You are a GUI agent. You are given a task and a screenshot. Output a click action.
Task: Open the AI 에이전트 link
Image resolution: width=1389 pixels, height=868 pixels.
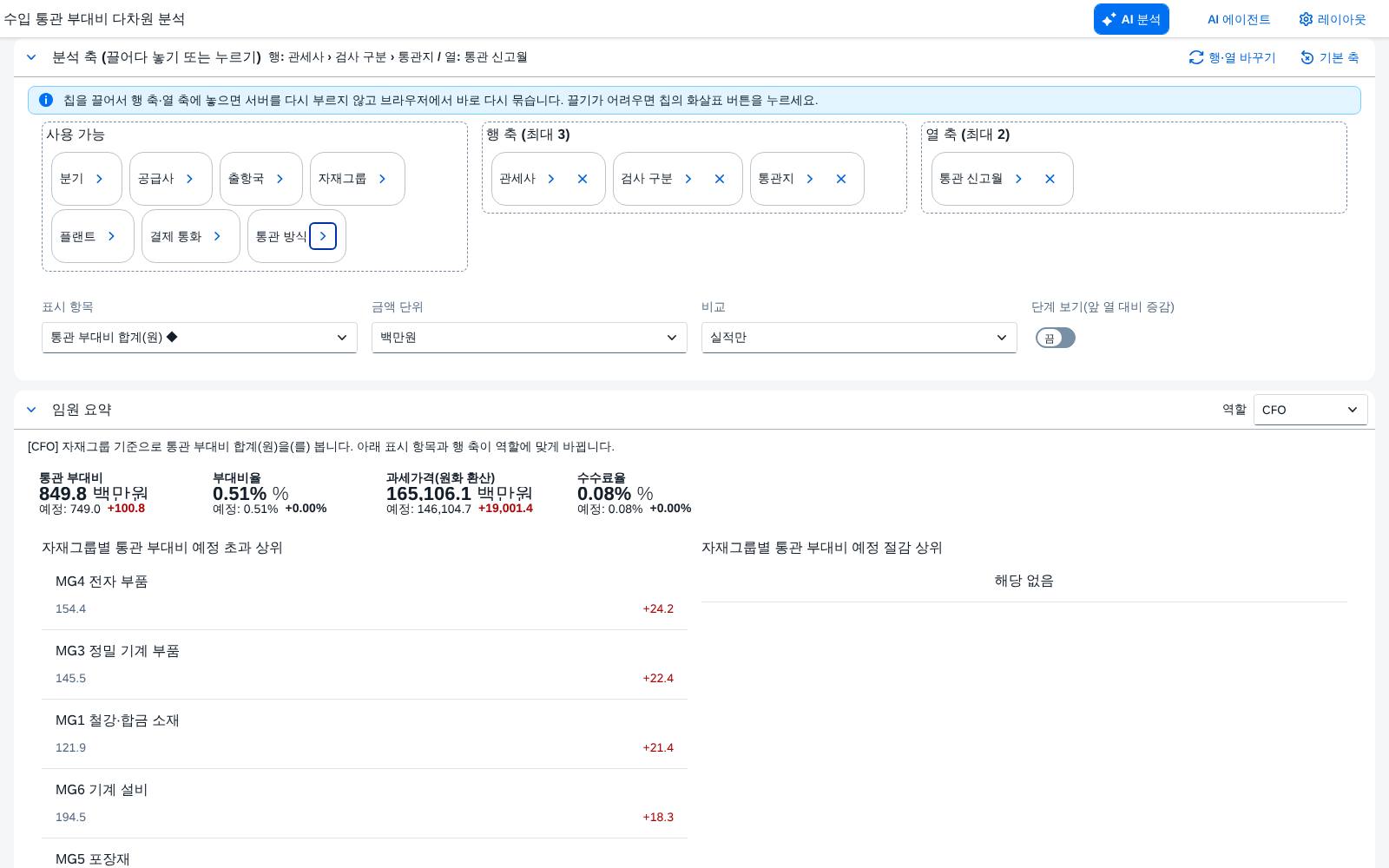pyautogui.click(x=1239, y=19)
